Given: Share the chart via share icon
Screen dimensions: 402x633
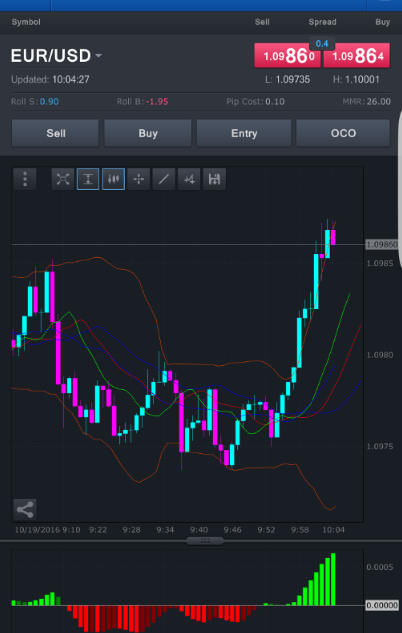Looking at the screenshot, I should coord(25,510).
